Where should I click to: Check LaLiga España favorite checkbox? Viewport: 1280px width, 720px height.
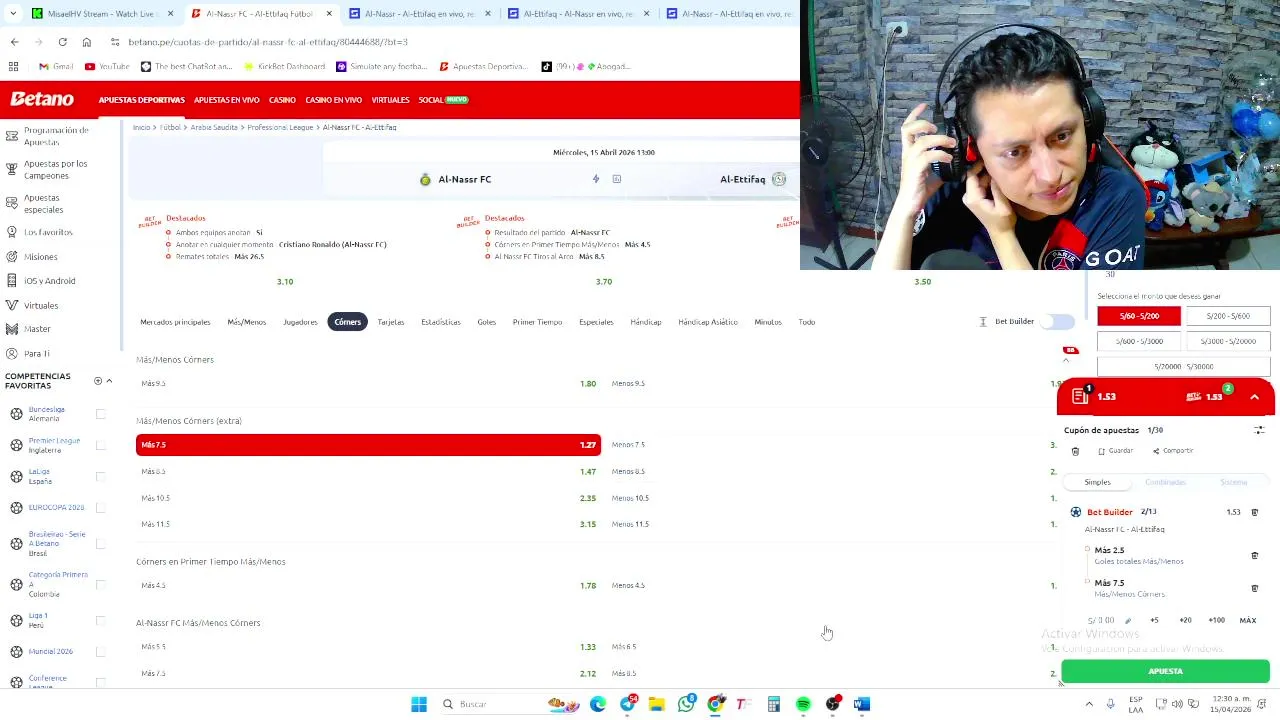tap(100, 476)
